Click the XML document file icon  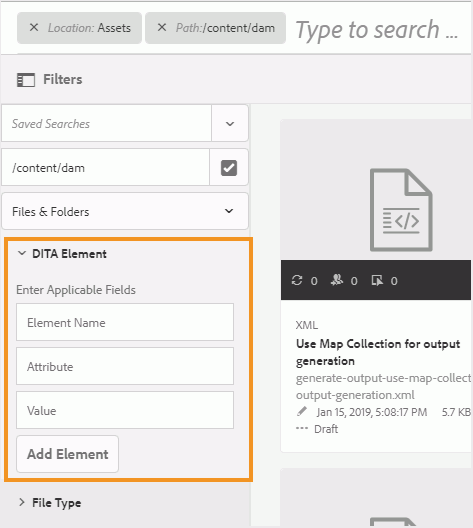point(401,210)
